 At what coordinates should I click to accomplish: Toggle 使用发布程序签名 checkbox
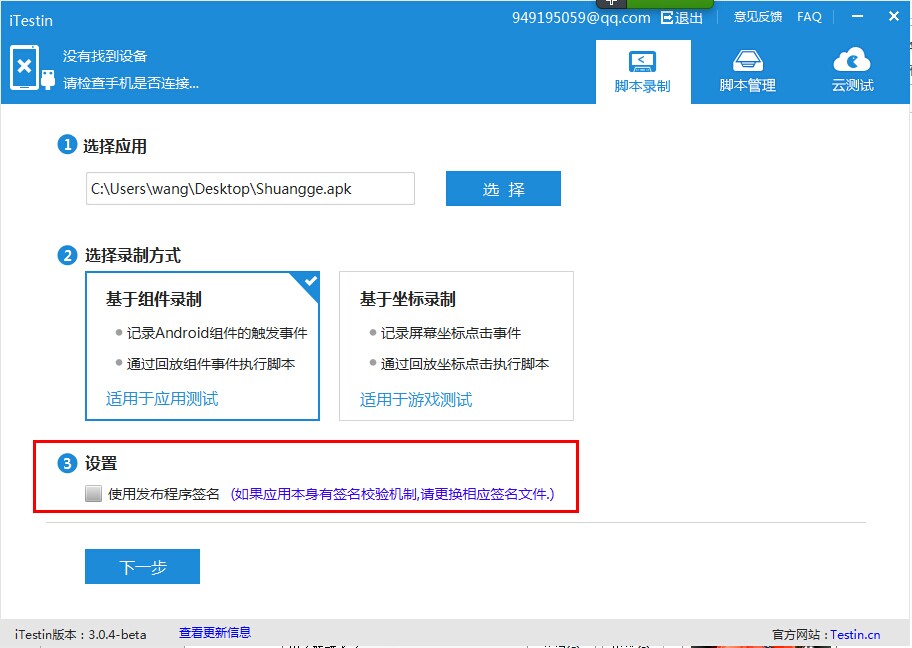coord(93,493)
